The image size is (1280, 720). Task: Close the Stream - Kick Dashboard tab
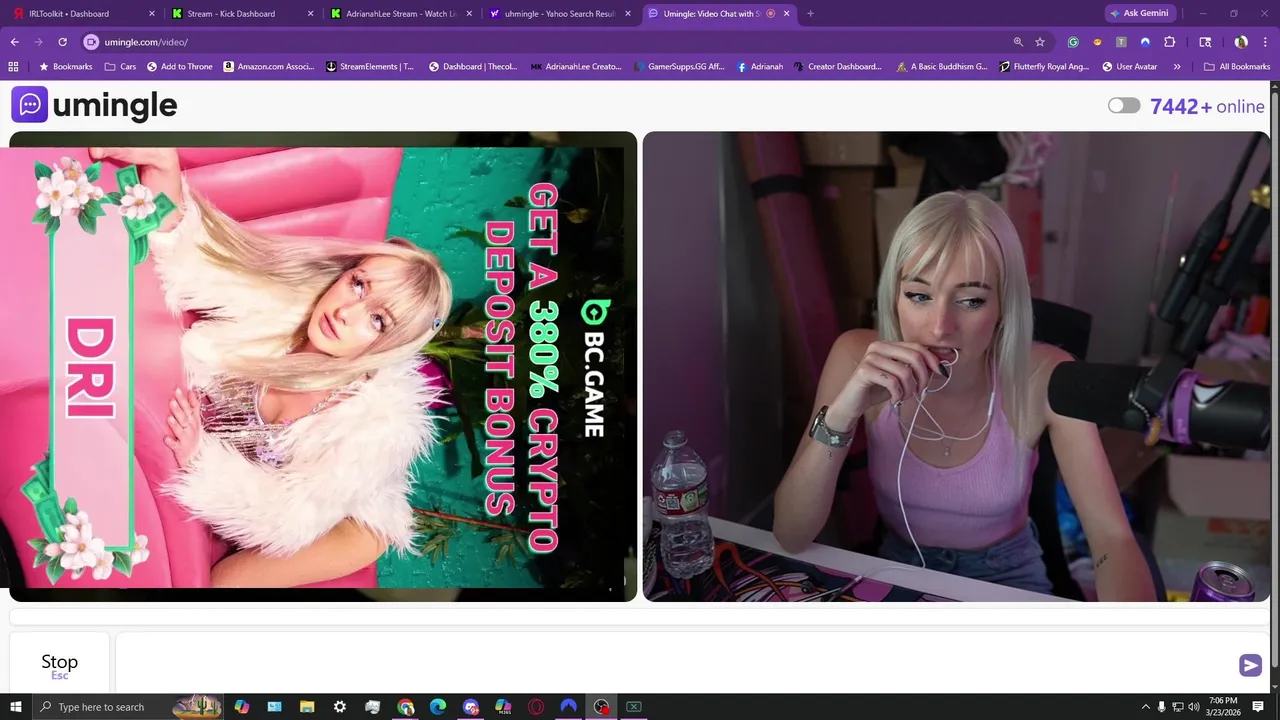(x=310, y=14)
